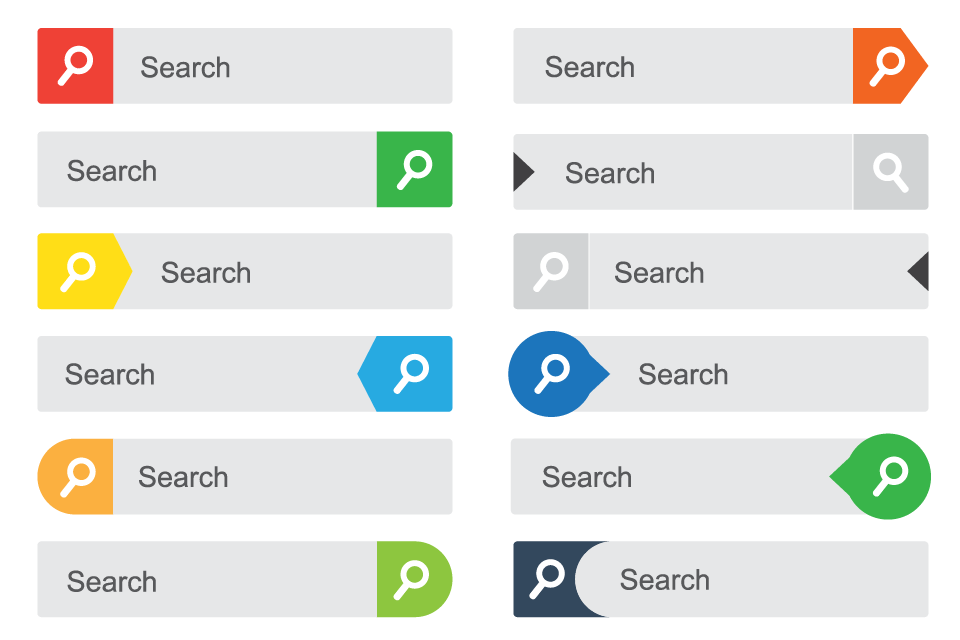The width and height of the screenshot is (960, 640).
Task: Click the dark blue circle search icon
Action: pyautogui.click(x=552, y=374)
